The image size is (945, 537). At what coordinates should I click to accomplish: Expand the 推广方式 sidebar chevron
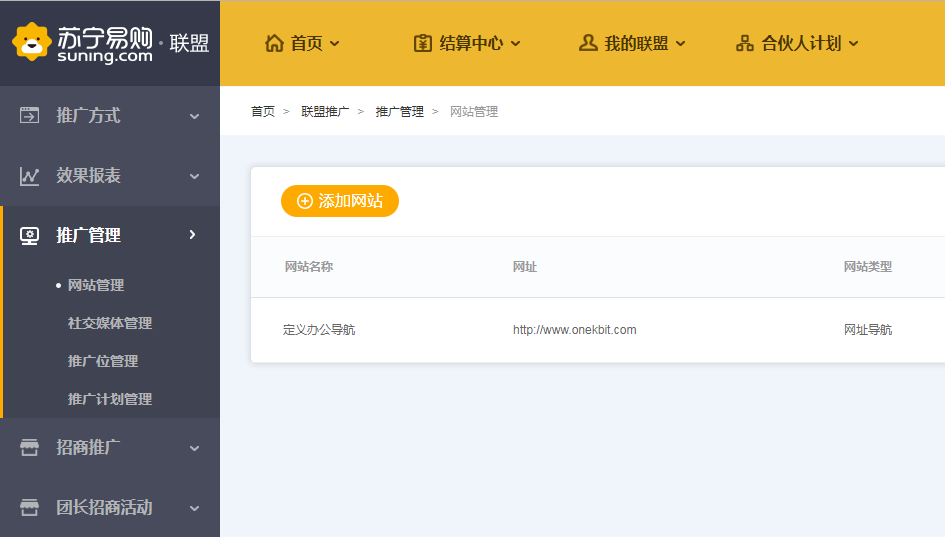(x=194, y=116)
